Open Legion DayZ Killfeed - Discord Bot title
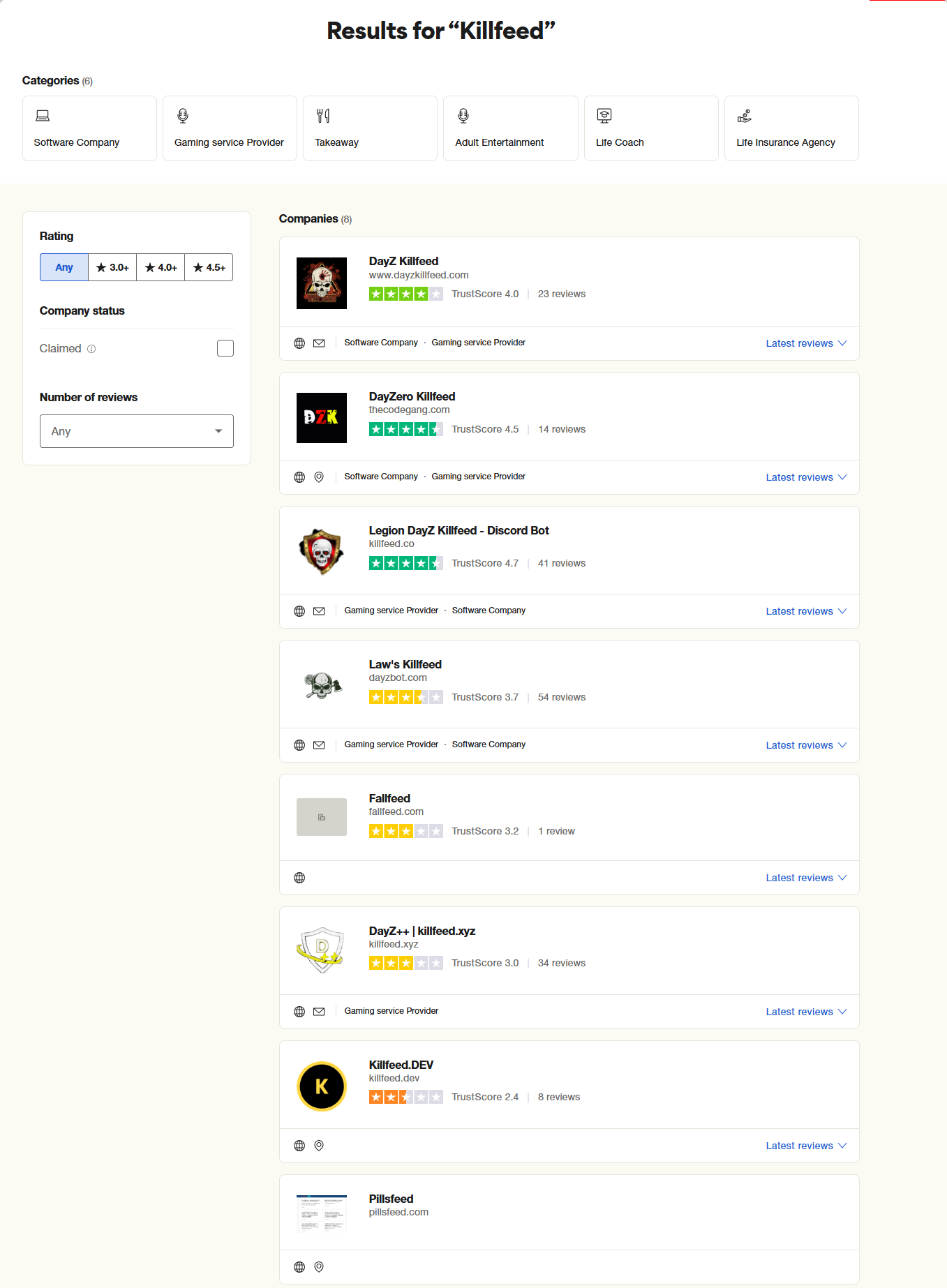The image size is (947, 1288). [x=459, y=530]
